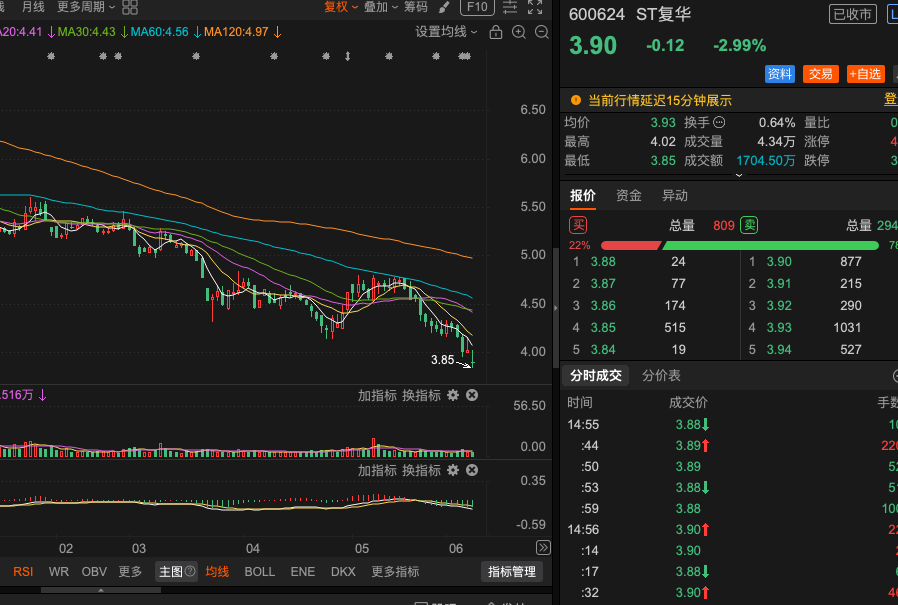This screenshot has height=605, width=898.
Task: Select OBV indicator
Action: click(x=94, y=572)
